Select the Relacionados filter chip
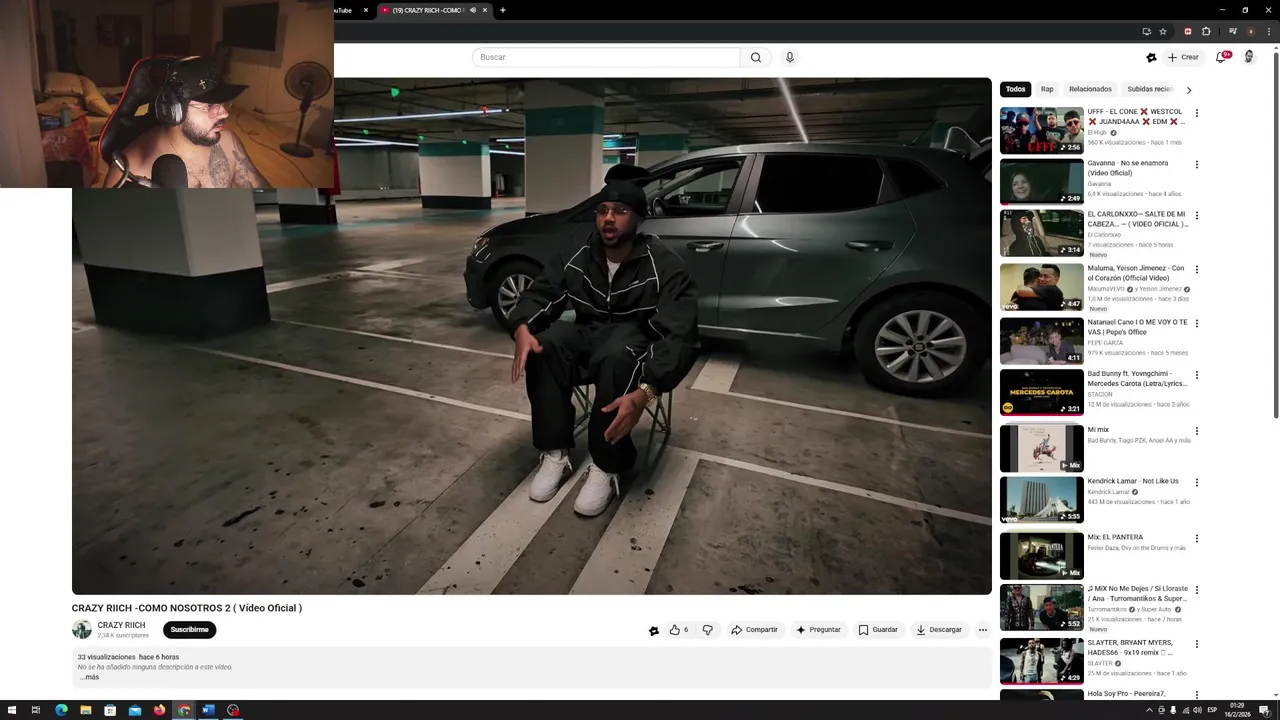Screen dimensions: 1280x720 pyautogui.click(x=1090, y=89)
